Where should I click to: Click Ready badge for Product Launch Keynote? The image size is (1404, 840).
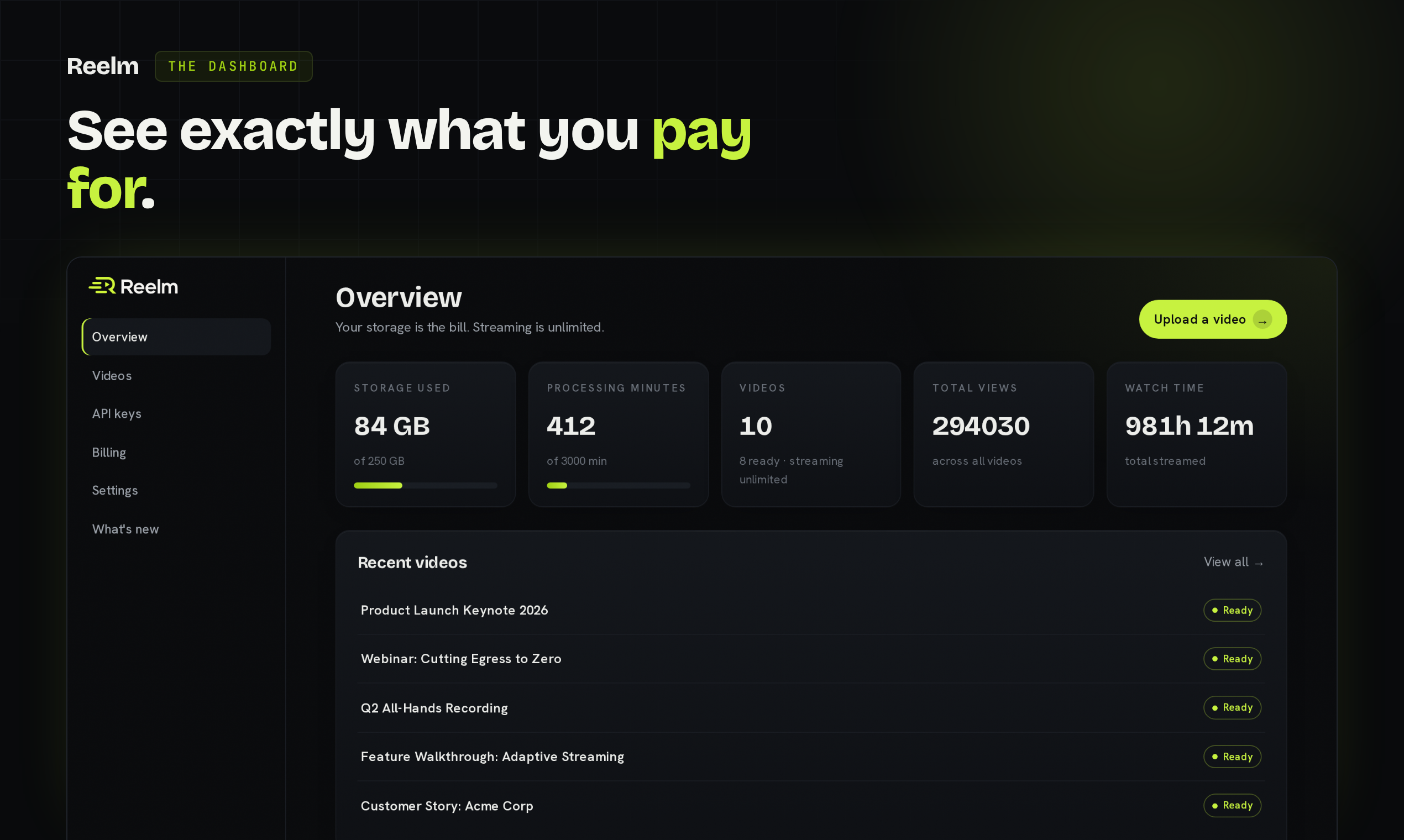(1232, 610)
